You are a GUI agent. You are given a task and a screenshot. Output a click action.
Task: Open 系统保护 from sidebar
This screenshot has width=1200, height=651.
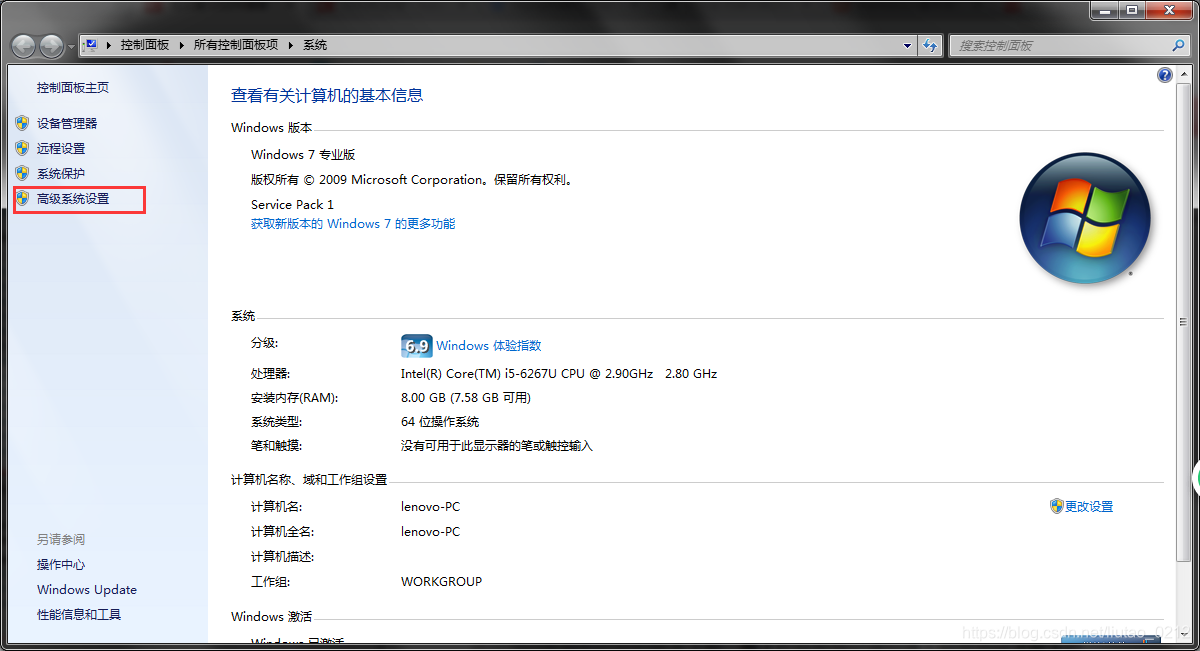pyautogui.click(x=61, y=174)
